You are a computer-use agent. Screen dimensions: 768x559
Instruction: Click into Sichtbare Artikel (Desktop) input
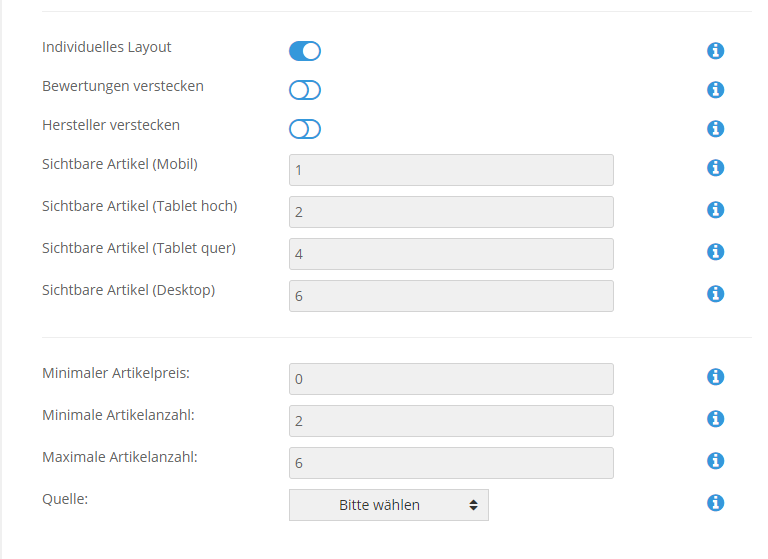coord(451,296)
